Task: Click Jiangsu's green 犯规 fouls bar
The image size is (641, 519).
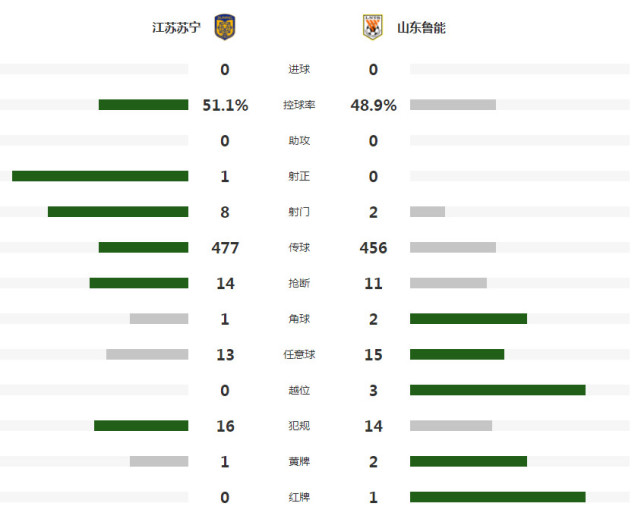Action: [141, 425]
